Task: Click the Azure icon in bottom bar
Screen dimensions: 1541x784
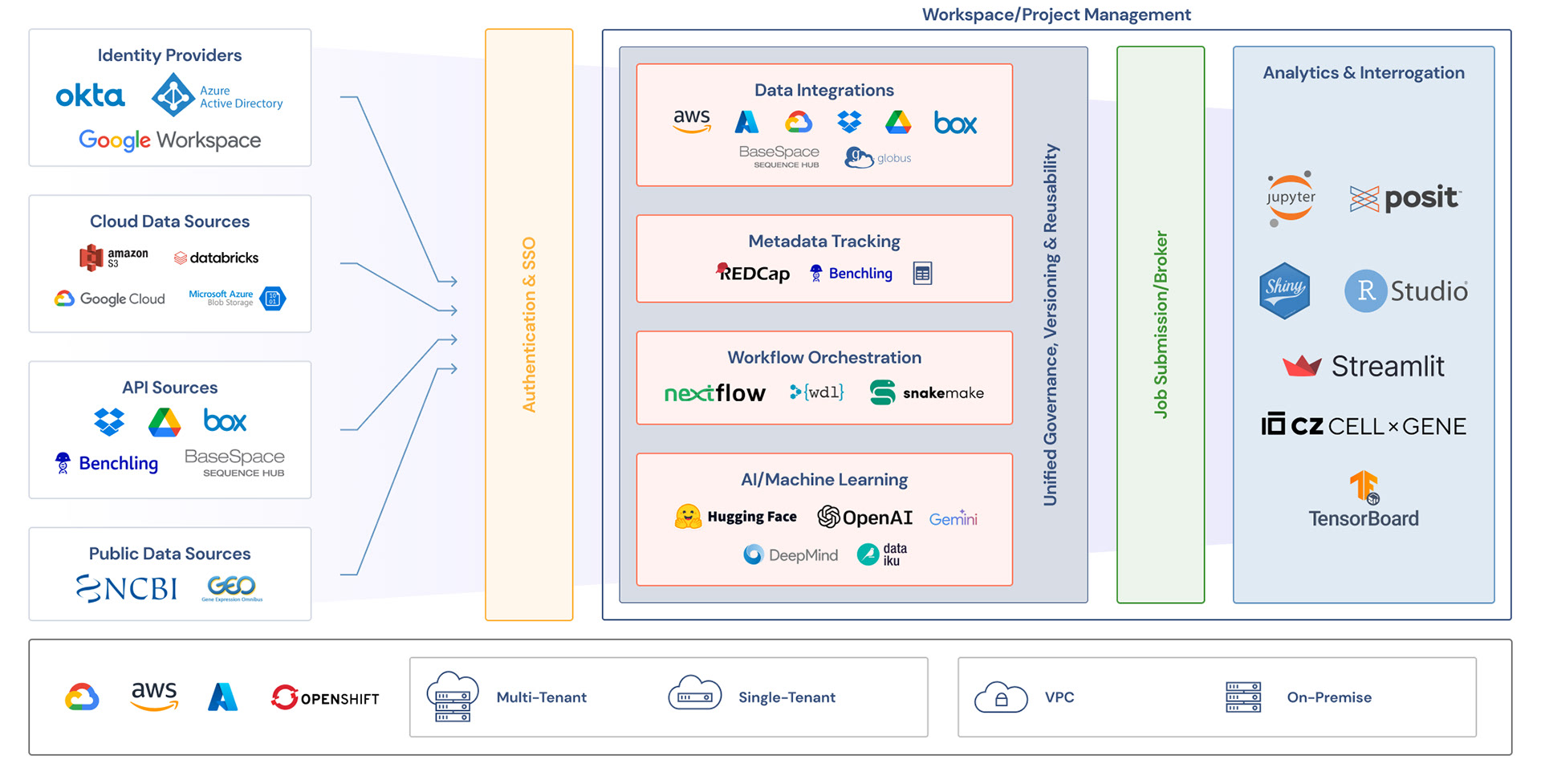Action: (x=223, y=697)
